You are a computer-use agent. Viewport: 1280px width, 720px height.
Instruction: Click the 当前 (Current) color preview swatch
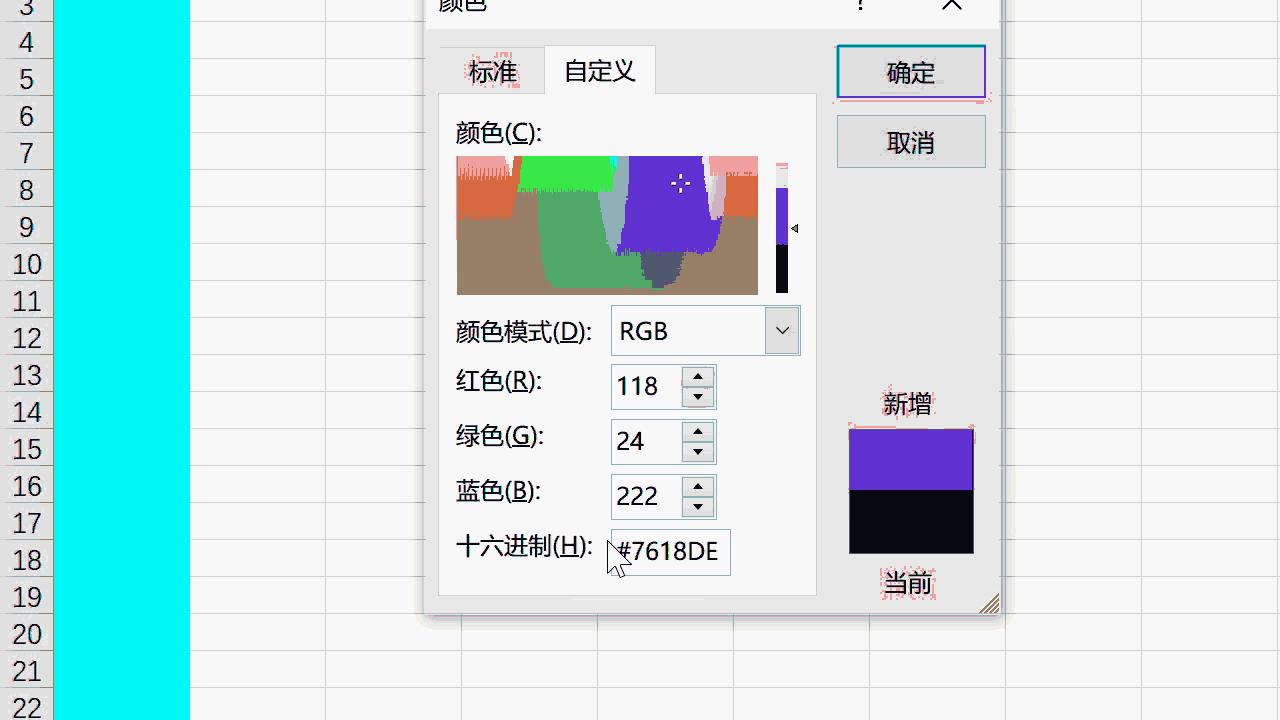(x=910, y=520)
